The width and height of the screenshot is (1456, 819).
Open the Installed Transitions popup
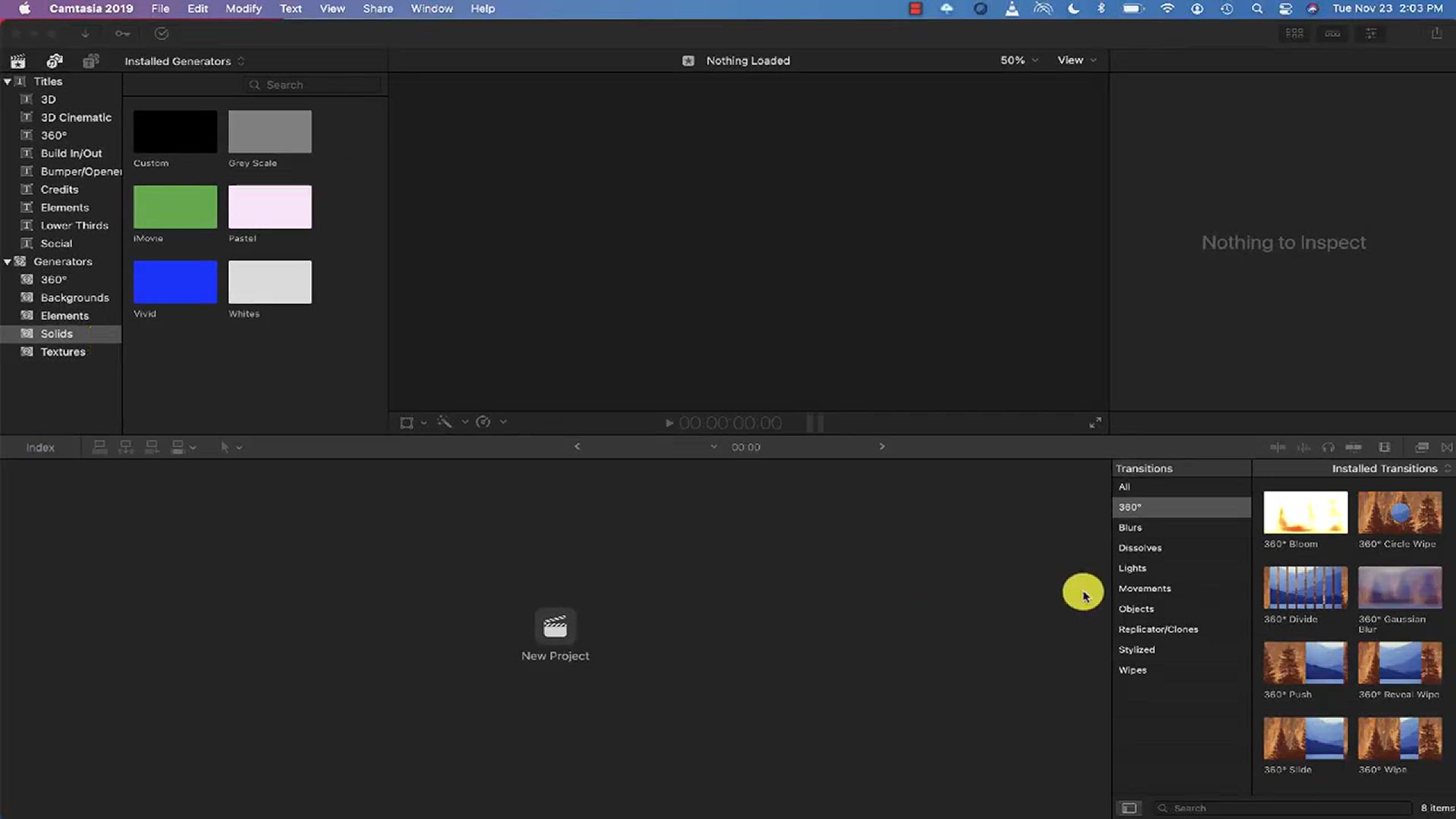click(x=1391, y=469)
